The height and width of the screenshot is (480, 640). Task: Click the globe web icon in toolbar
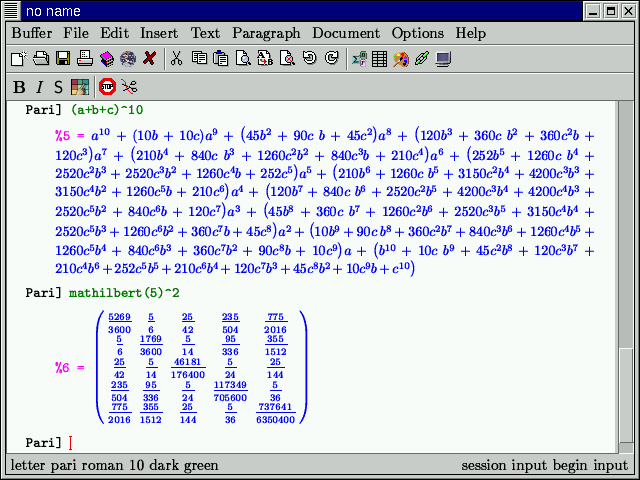pyautogui.click(x=128, y=59)
